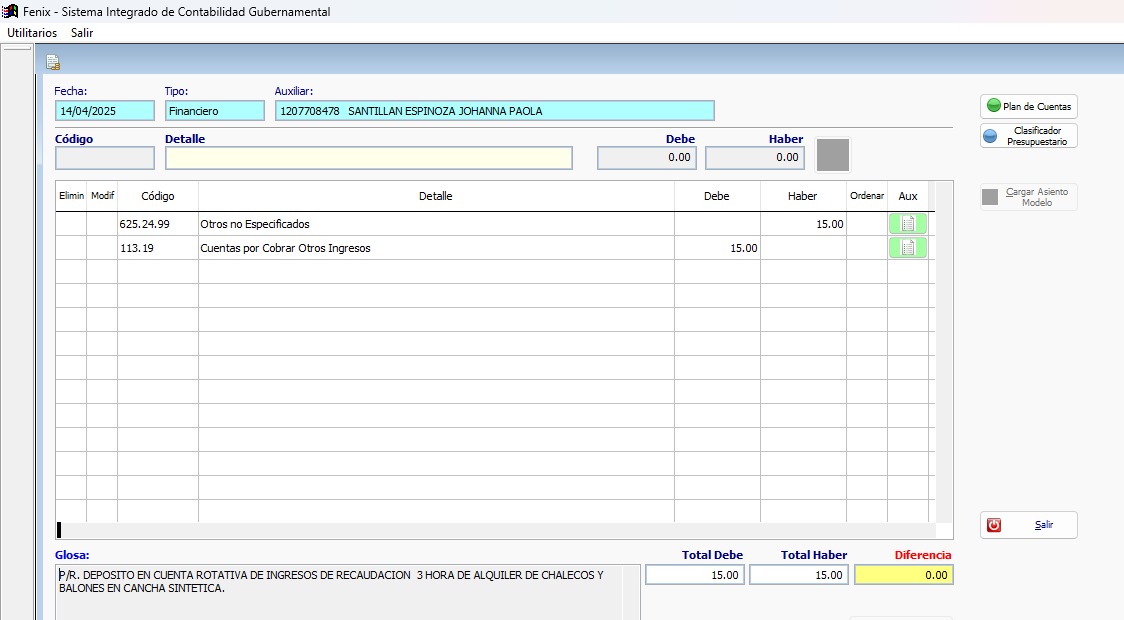The image size is (1124, 620).
Task: Focus the empty Código input box
Action: [105, 158]
